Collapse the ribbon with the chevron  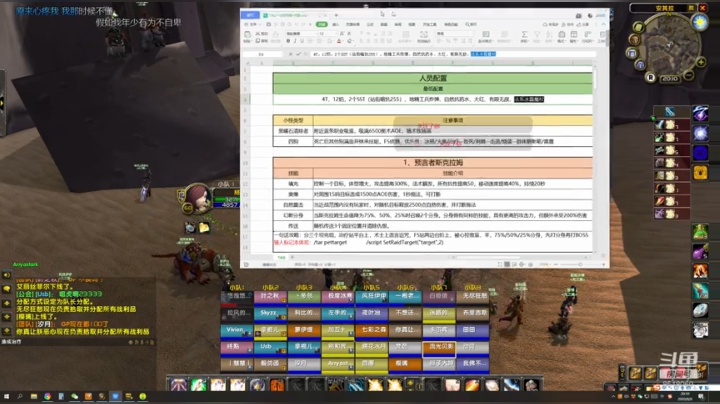pos(603,24)
